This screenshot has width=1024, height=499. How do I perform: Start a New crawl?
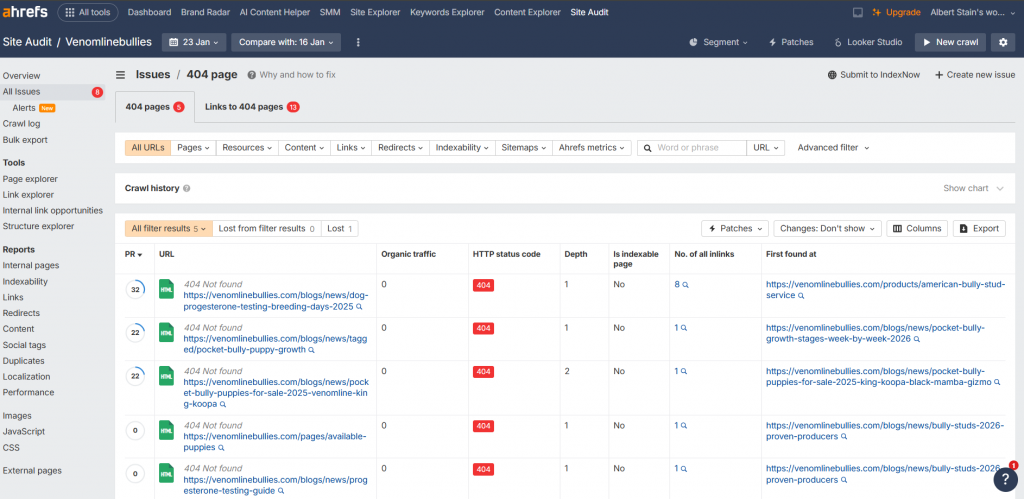point(950,42)
